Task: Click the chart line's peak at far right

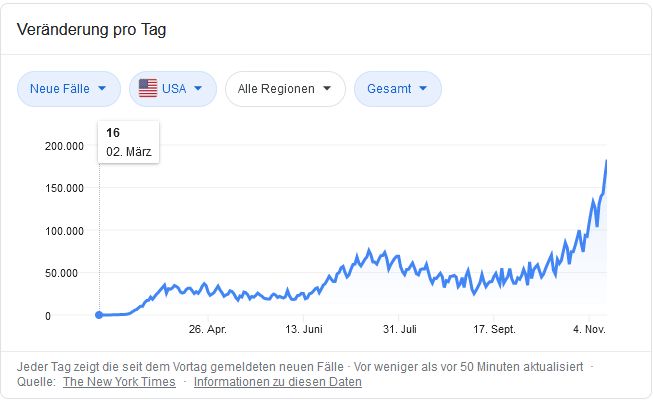Action: [x=606, y=161]
